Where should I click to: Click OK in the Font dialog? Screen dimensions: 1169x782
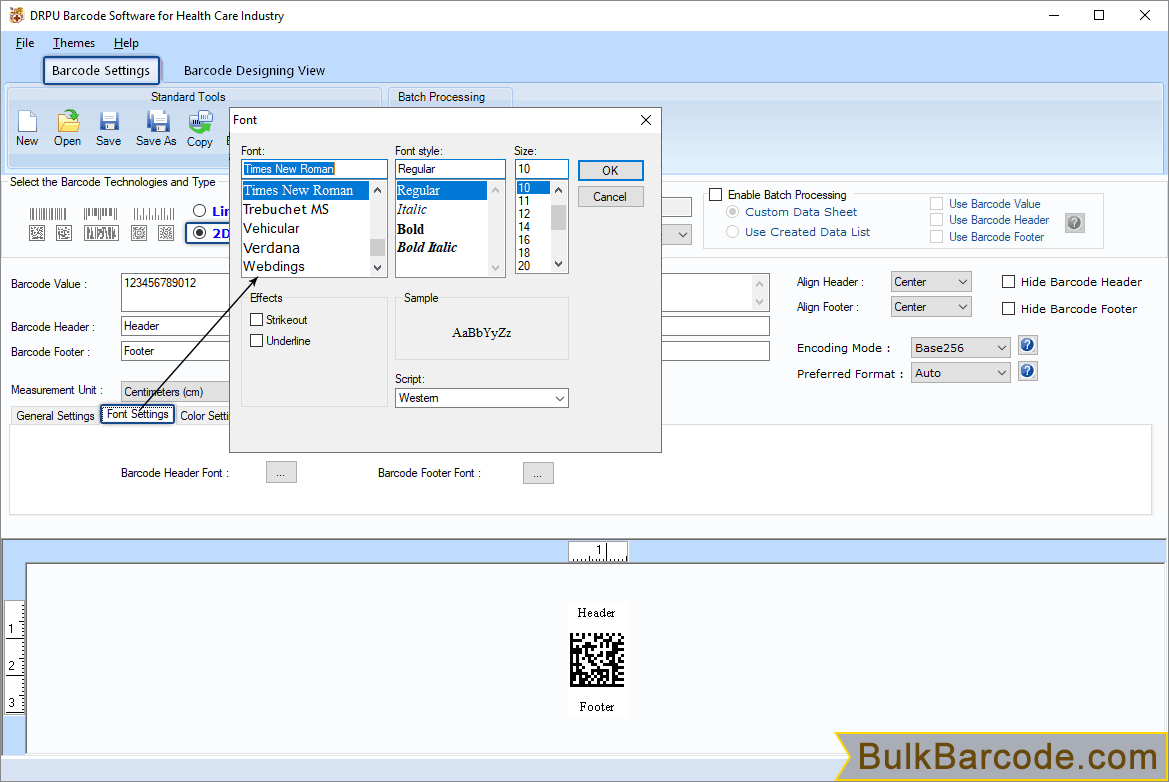[x=610, y=171]
